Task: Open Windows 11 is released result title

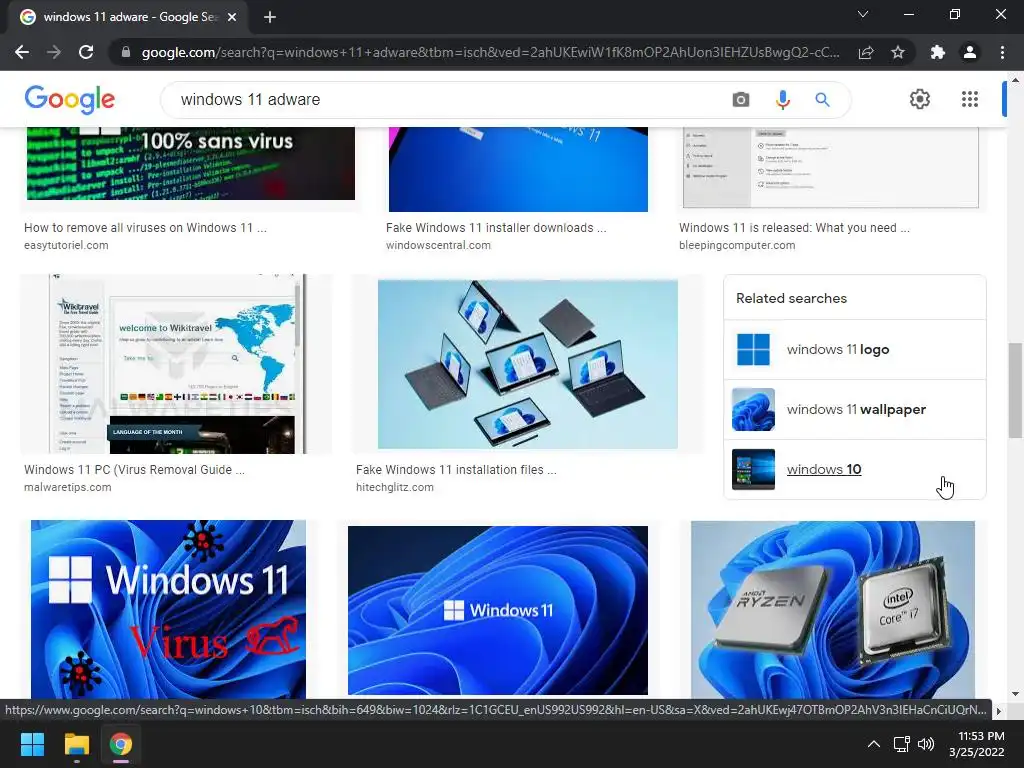Action: pos(794,227)
